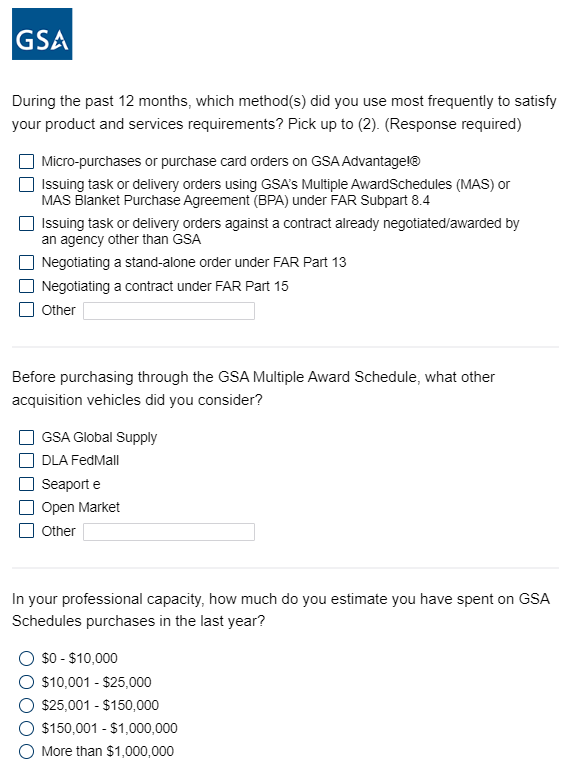Tick Negotiating a contract under FAR Part 15
Screen dimensions: 569x783
[x=26, y=286]
